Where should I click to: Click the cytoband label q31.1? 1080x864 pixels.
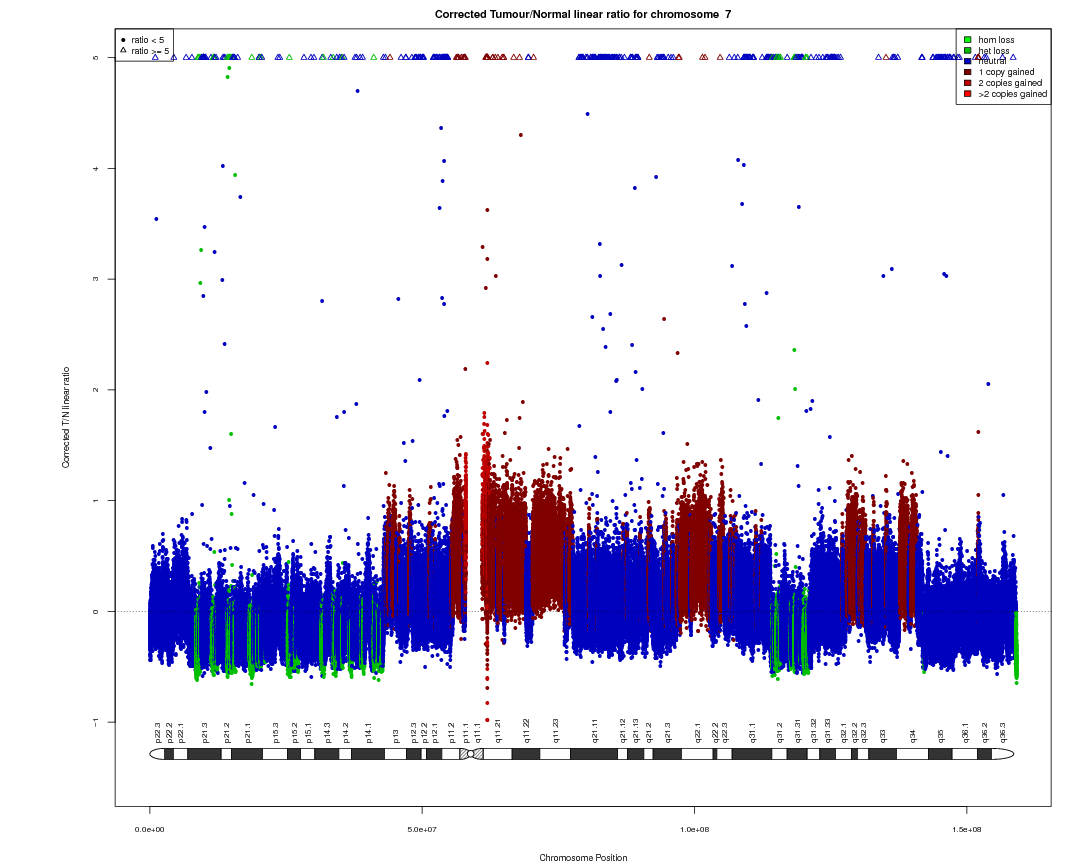(x=753, y=732)
